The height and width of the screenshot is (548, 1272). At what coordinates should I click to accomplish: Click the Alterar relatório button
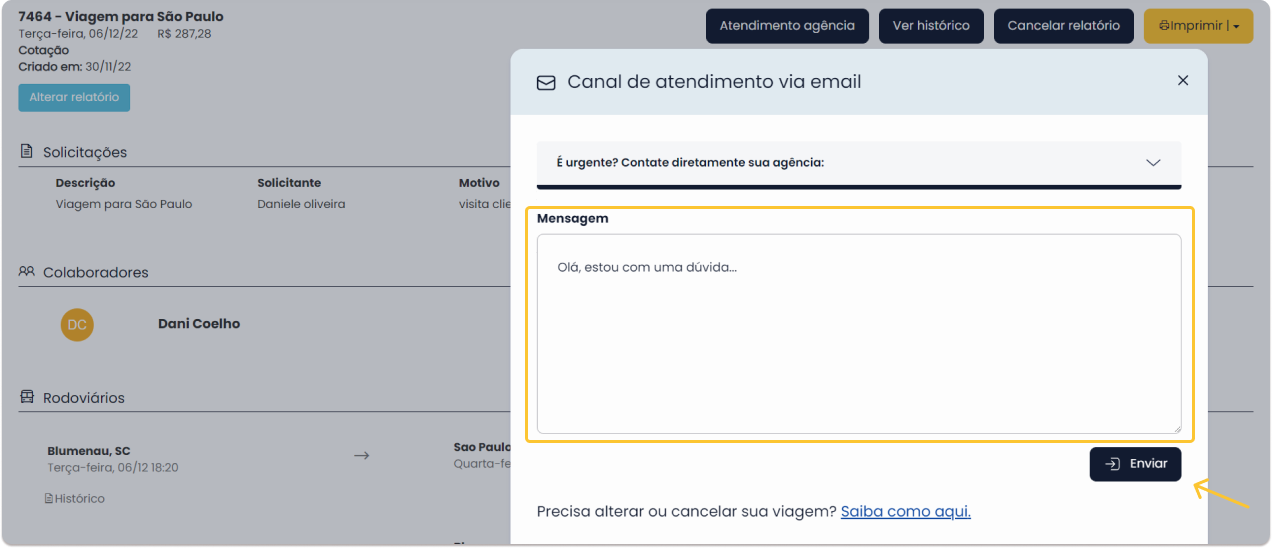click(74, 98)
